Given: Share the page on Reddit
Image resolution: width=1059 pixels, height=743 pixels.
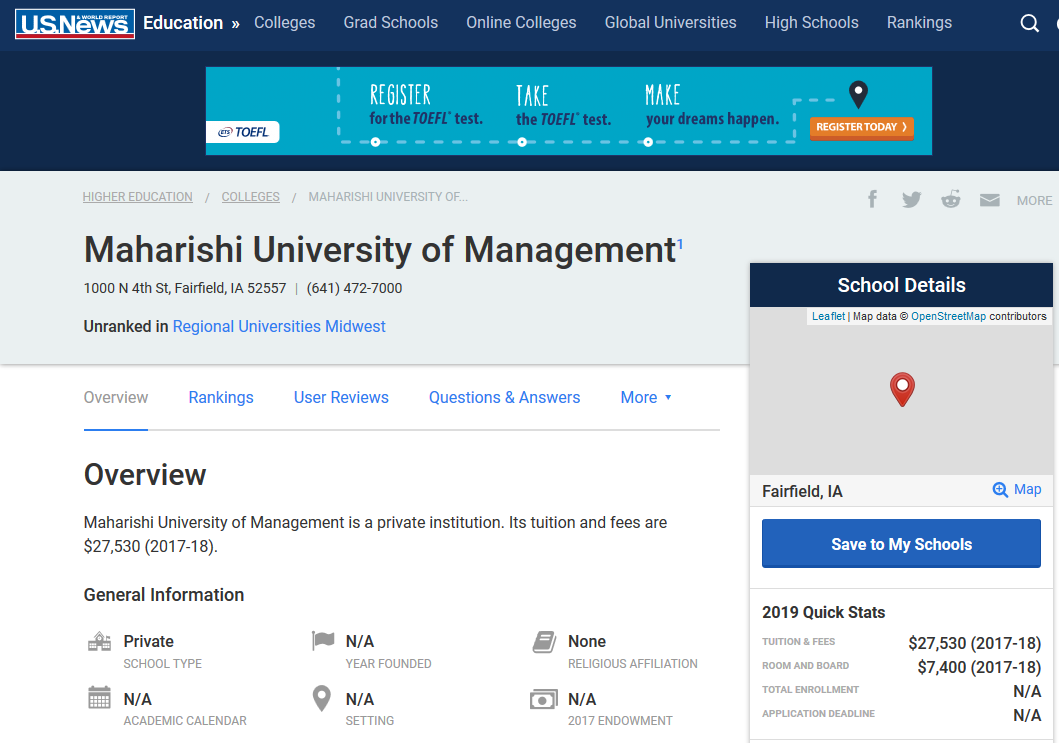Looking at the screenshot, I should [951, 199].
